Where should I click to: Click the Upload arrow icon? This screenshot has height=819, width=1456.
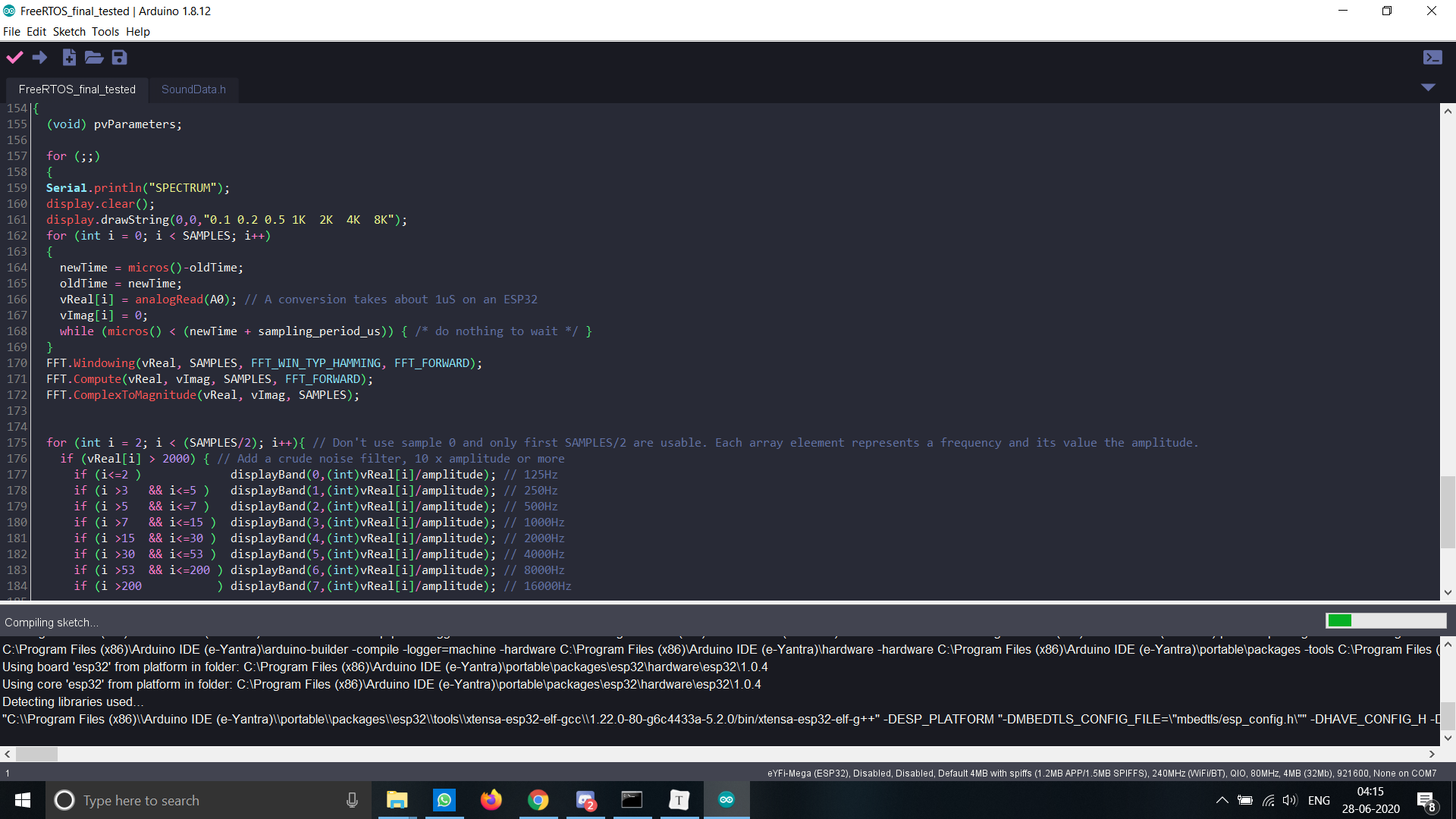[x=40, y=57]
